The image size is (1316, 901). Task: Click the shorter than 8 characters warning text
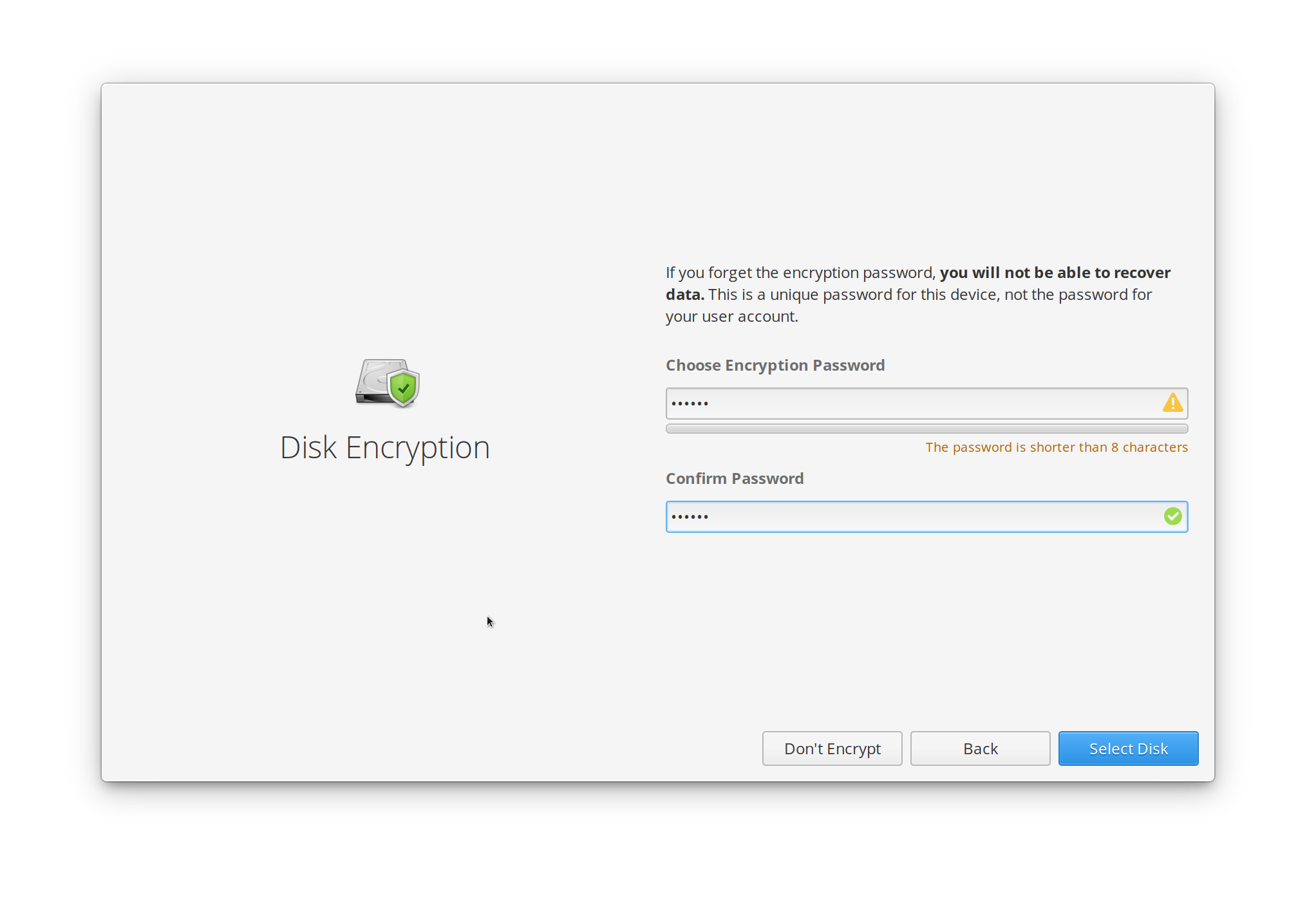pos(1057,447)
